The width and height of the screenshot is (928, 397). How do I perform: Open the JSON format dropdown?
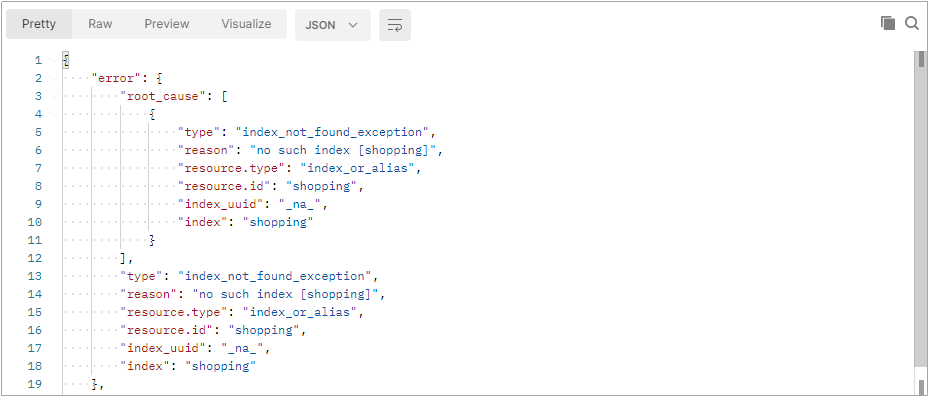333,25
